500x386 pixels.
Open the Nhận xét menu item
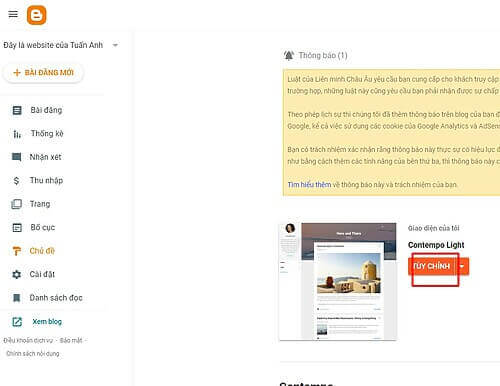pos(45,157)
